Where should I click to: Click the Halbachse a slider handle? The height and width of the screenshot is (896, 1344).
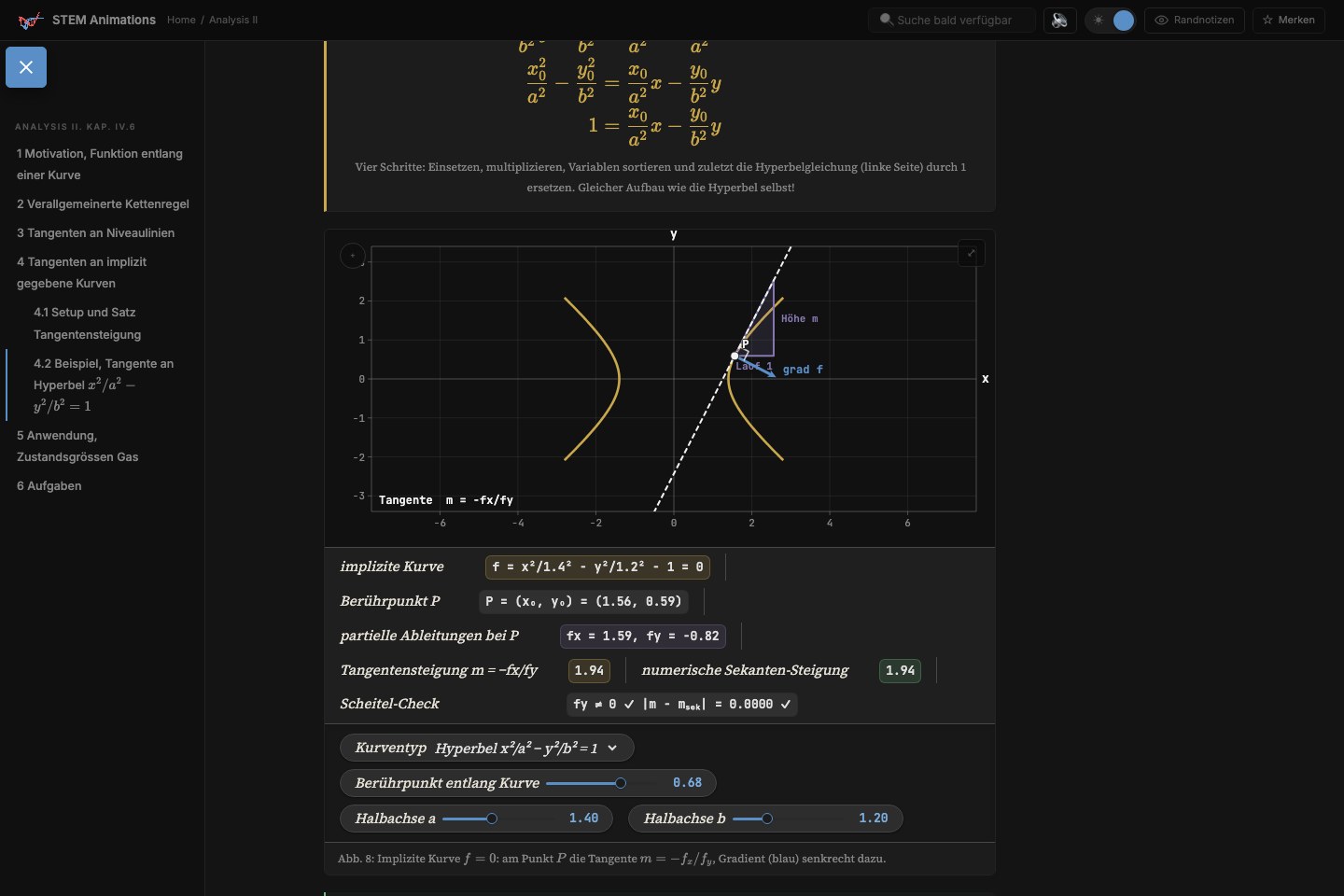492,819
